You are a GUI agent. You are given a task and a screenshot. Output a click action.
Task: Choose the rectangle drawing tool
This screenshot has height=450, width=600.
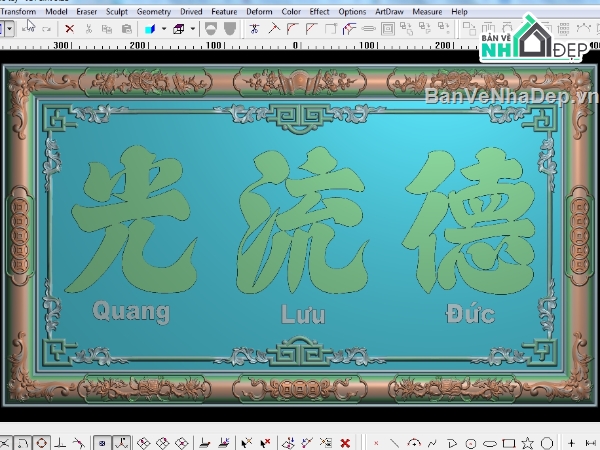(x=509, y=443)
